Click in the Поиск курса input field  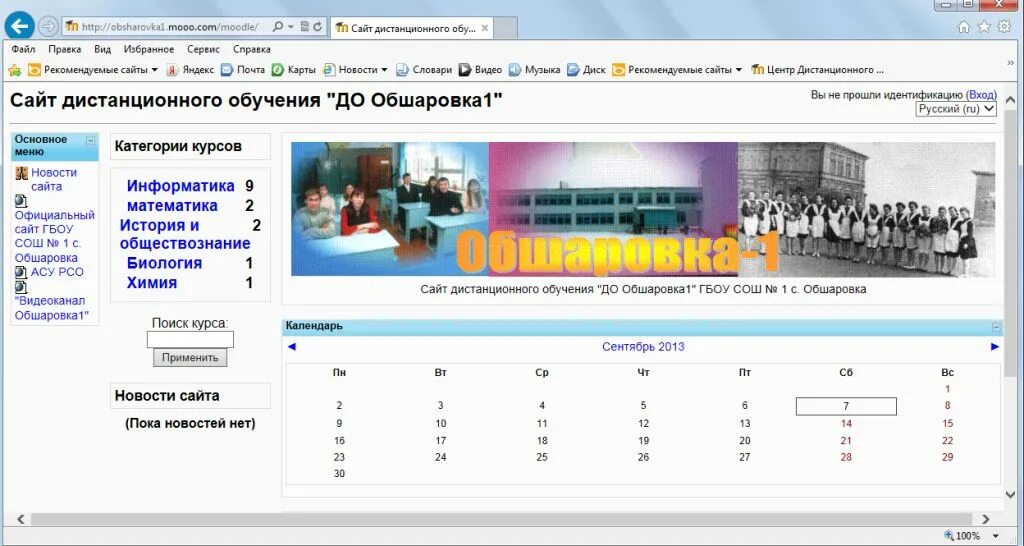tap(190, 340)
